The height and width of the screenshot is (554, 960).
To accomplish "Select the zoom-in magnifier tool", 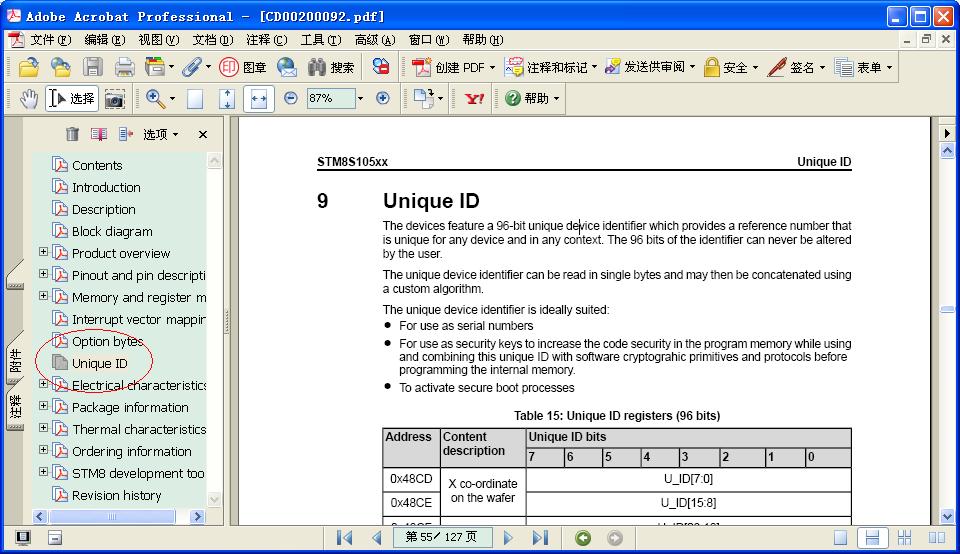I will point(155,99).
